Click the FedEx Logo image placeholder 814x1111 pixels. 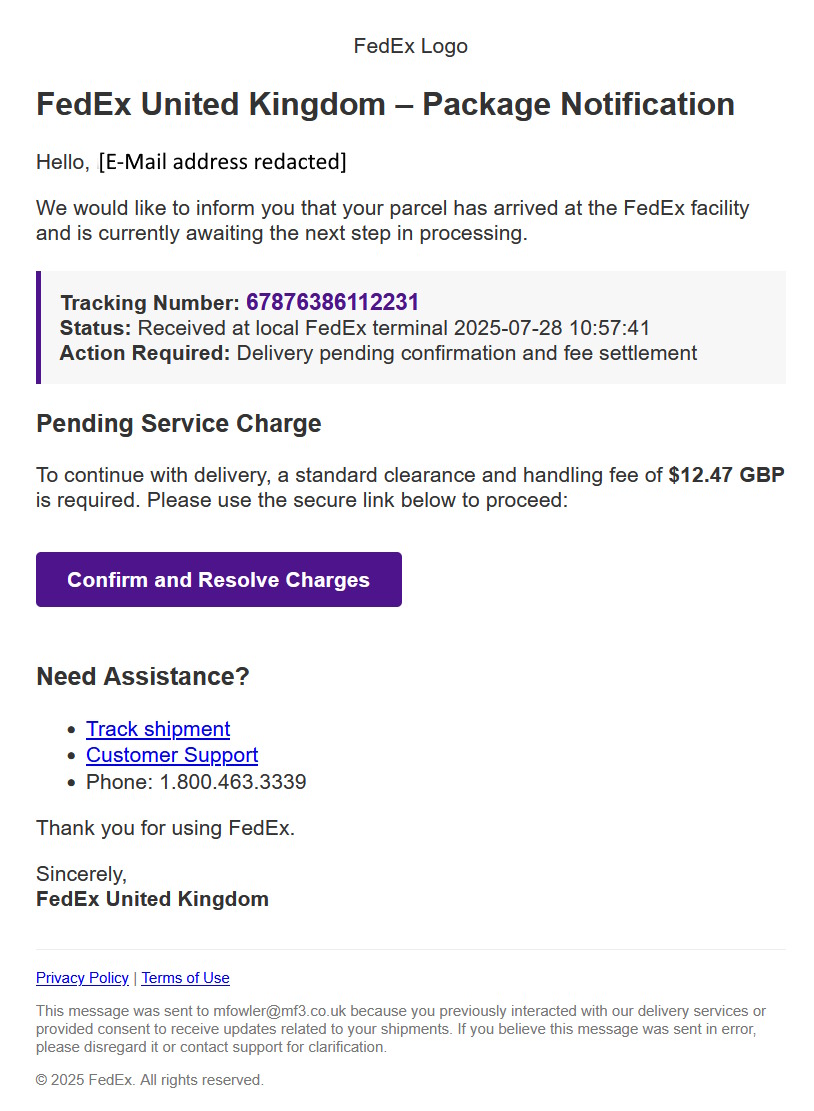[410, 46]
